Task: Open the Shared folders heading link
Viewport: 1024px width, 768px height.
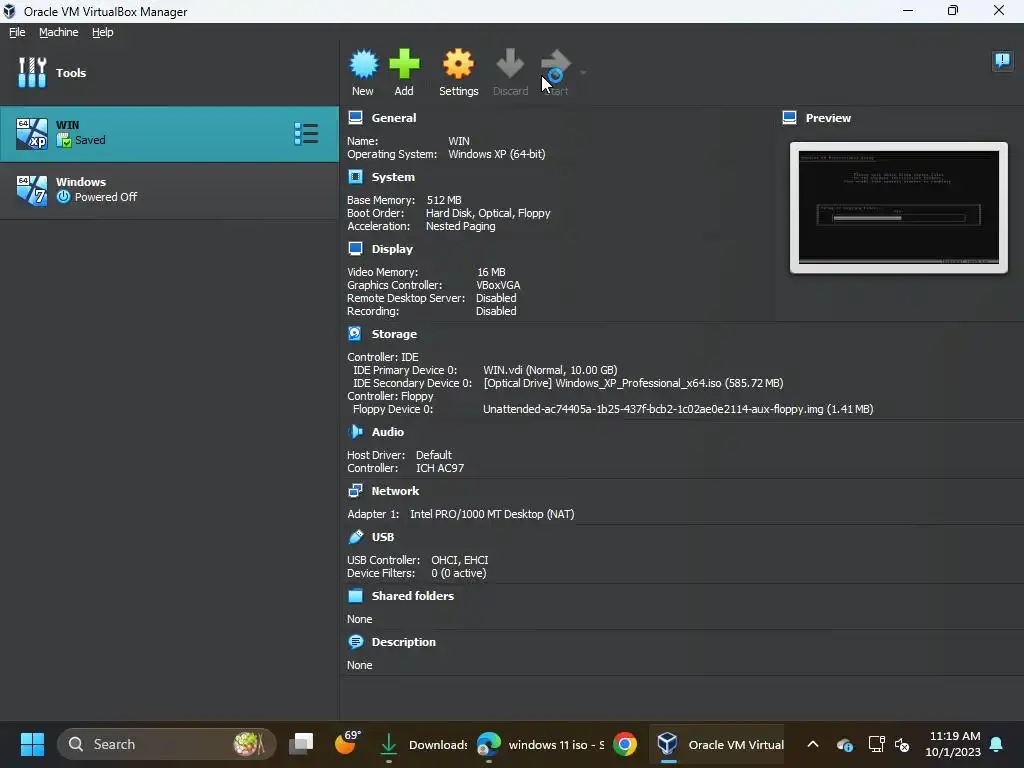Action: tap(413, 596)
